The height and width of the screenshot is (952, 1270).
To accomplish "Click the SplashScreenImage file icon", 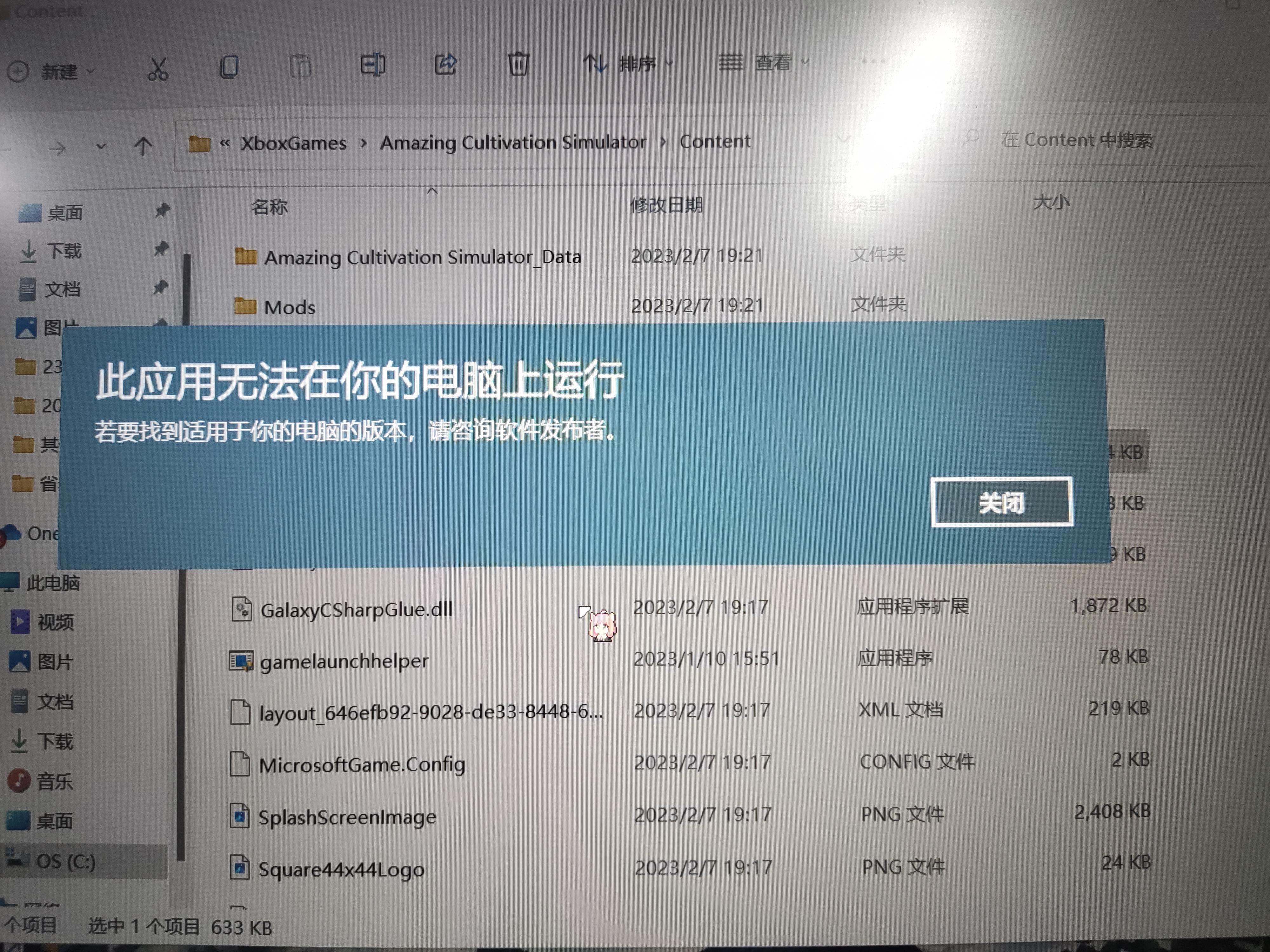I will [x=239, y=816].
